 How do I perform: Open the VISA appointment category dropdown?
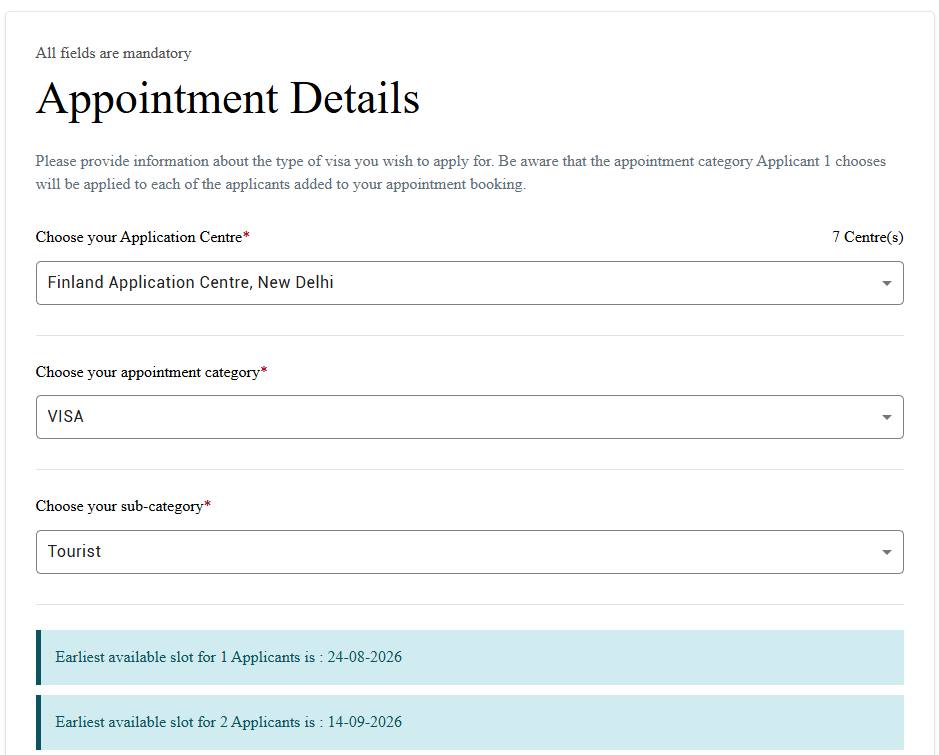pos(470,417)
